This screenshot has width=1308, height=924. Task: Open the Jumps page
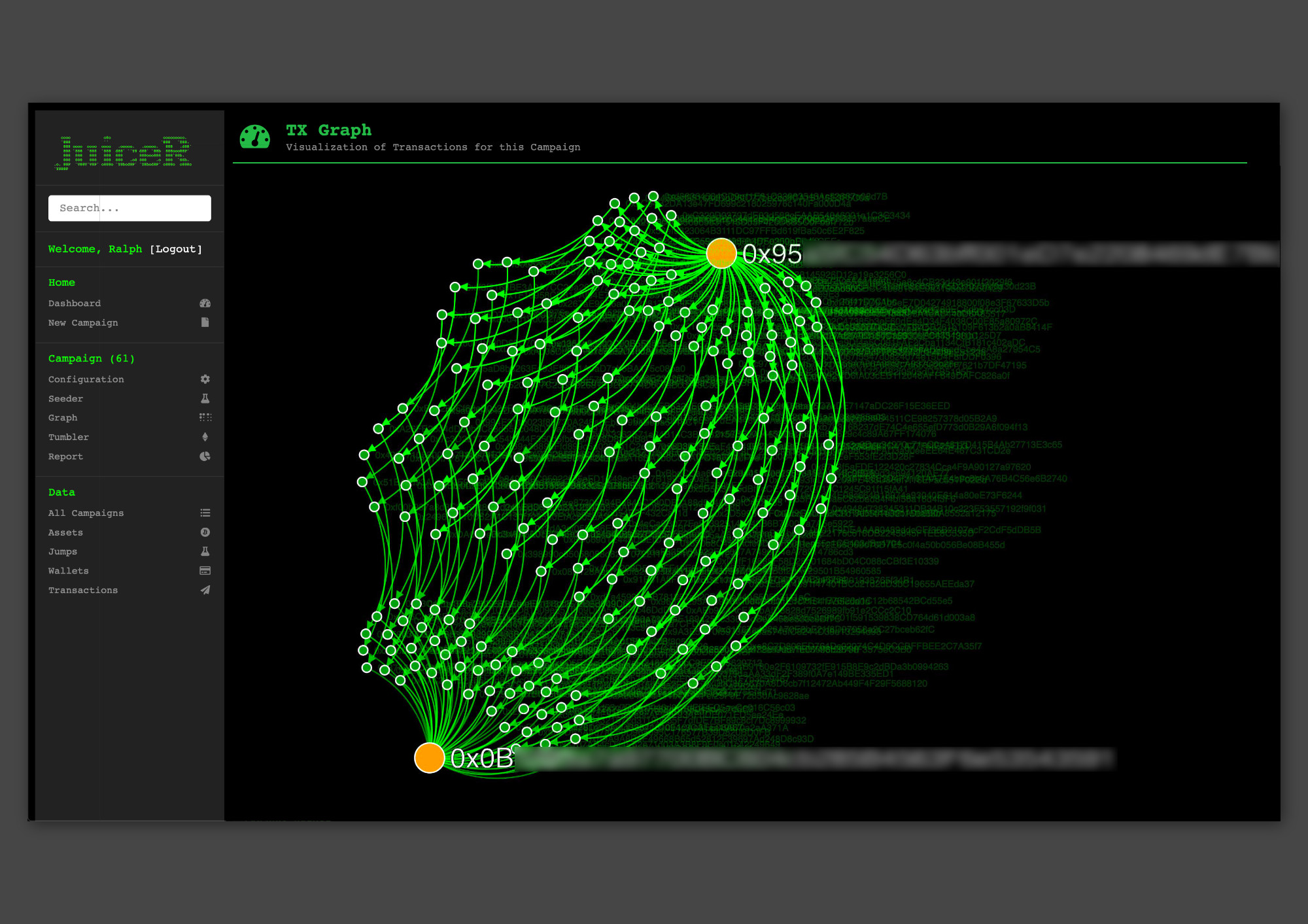[63, 552]
